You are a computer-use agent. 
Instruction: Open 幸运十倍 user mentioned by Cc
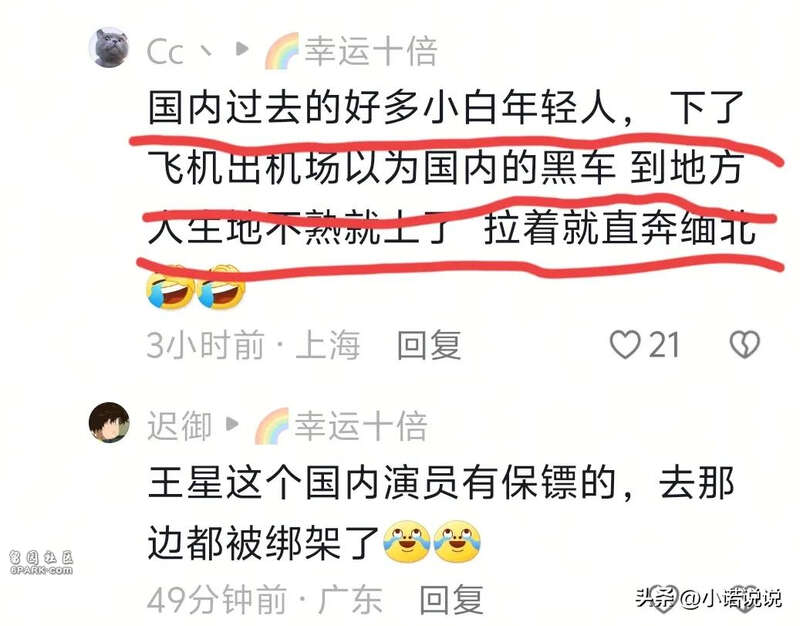371,51
